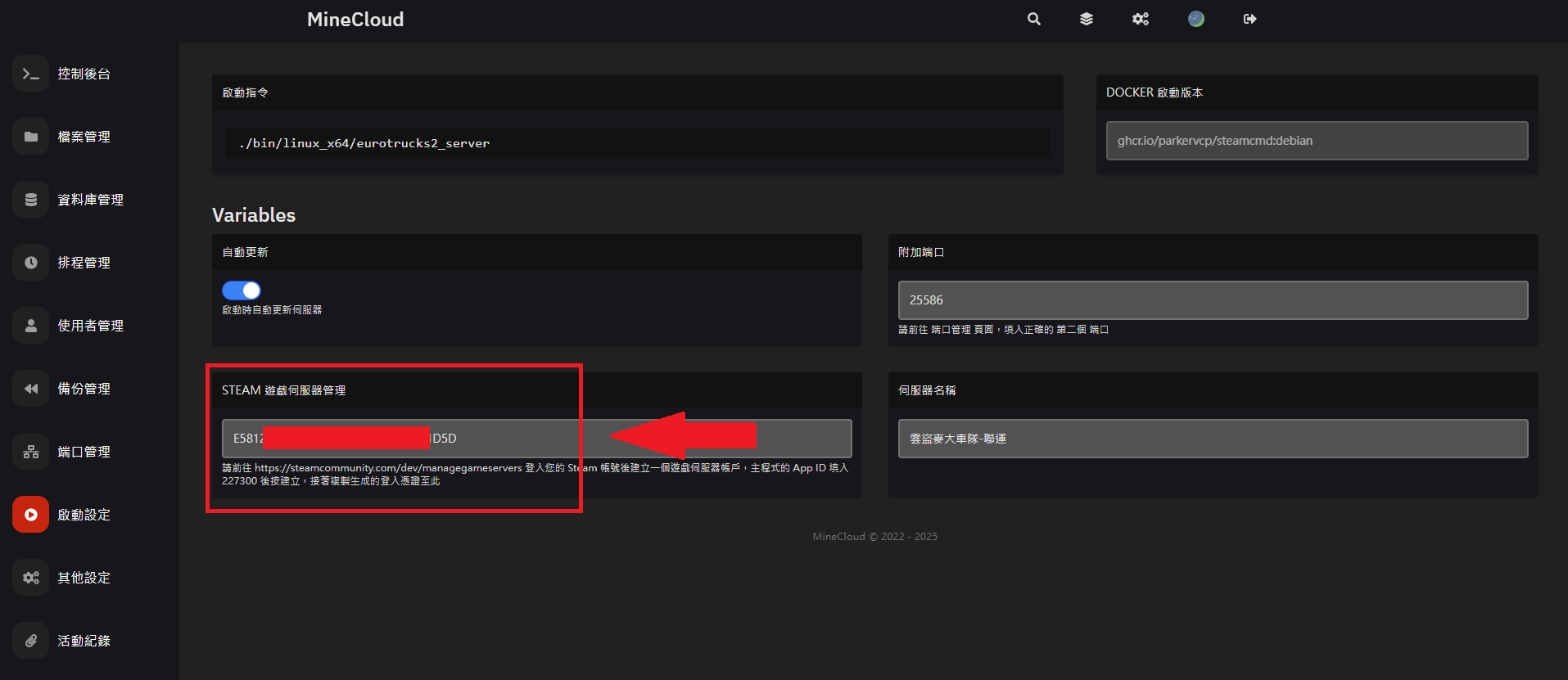Go to 控制後台 menu label

coord(84,74)
